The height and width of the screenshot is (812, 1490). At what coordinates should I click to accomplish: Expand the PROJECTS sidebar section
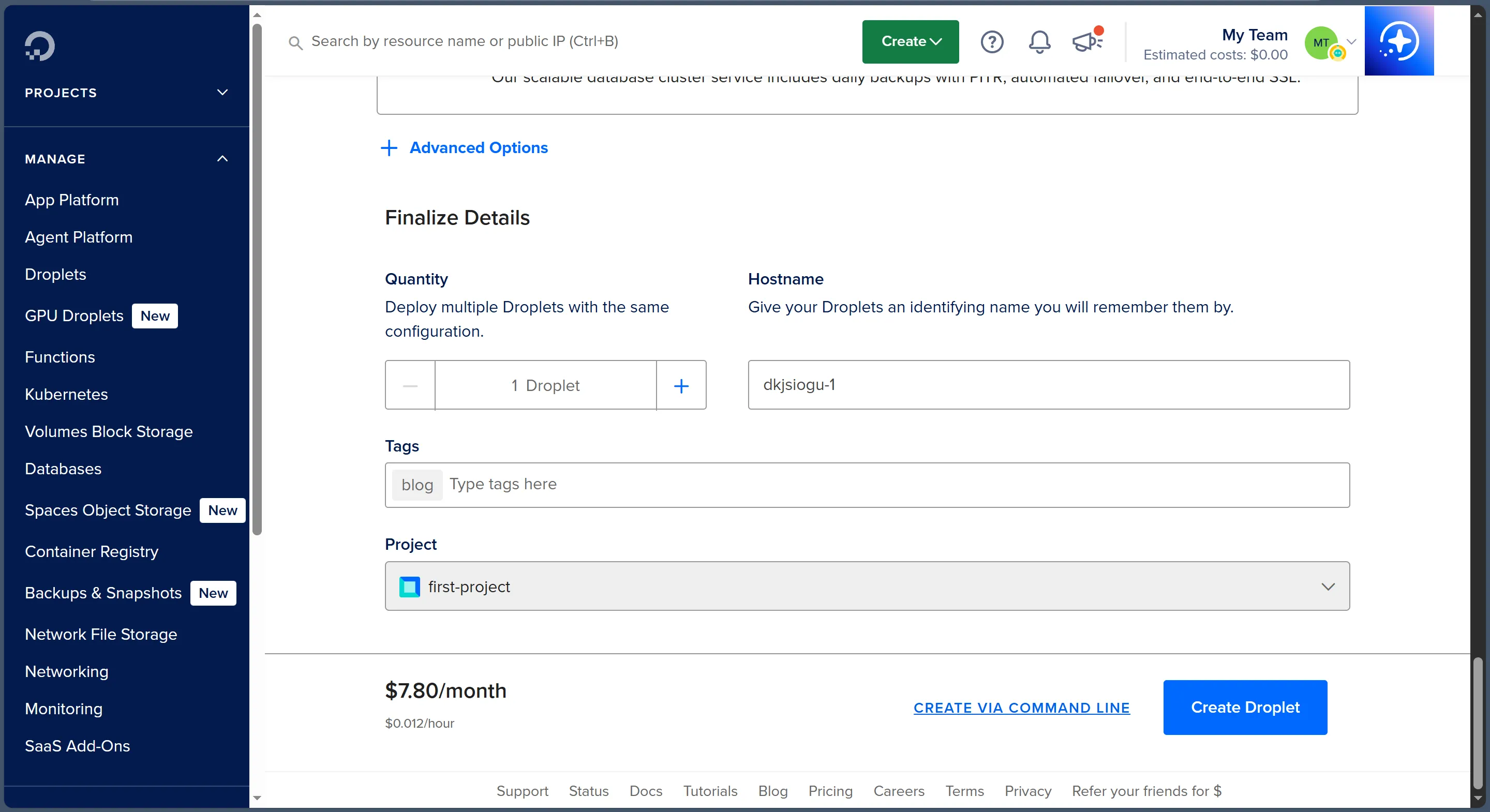pos(126,93)
